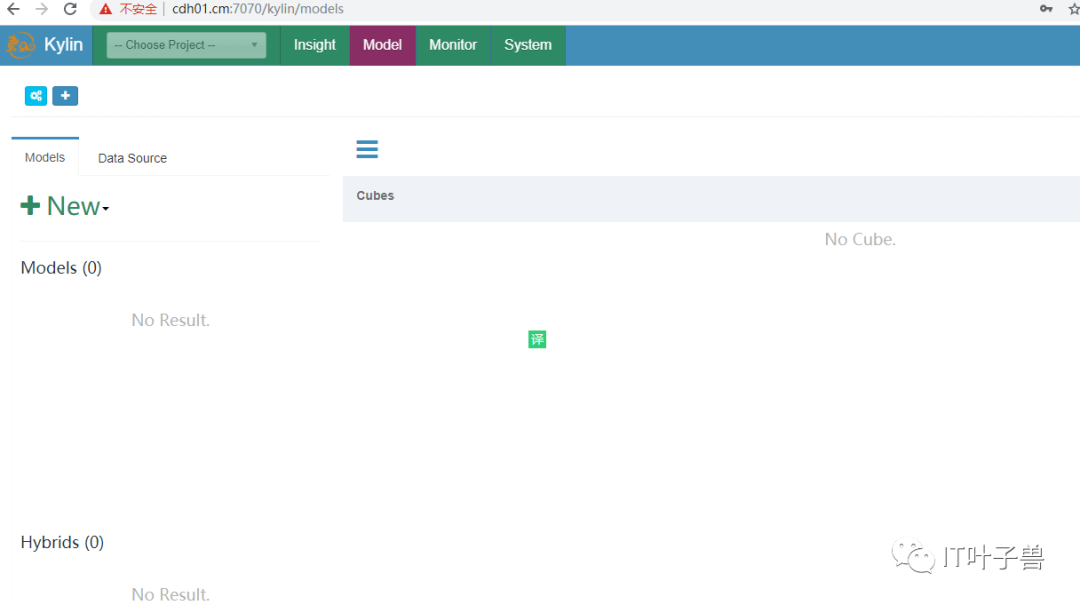Open the Insight tab
1080x605 pixels.
tap(315, 45)
